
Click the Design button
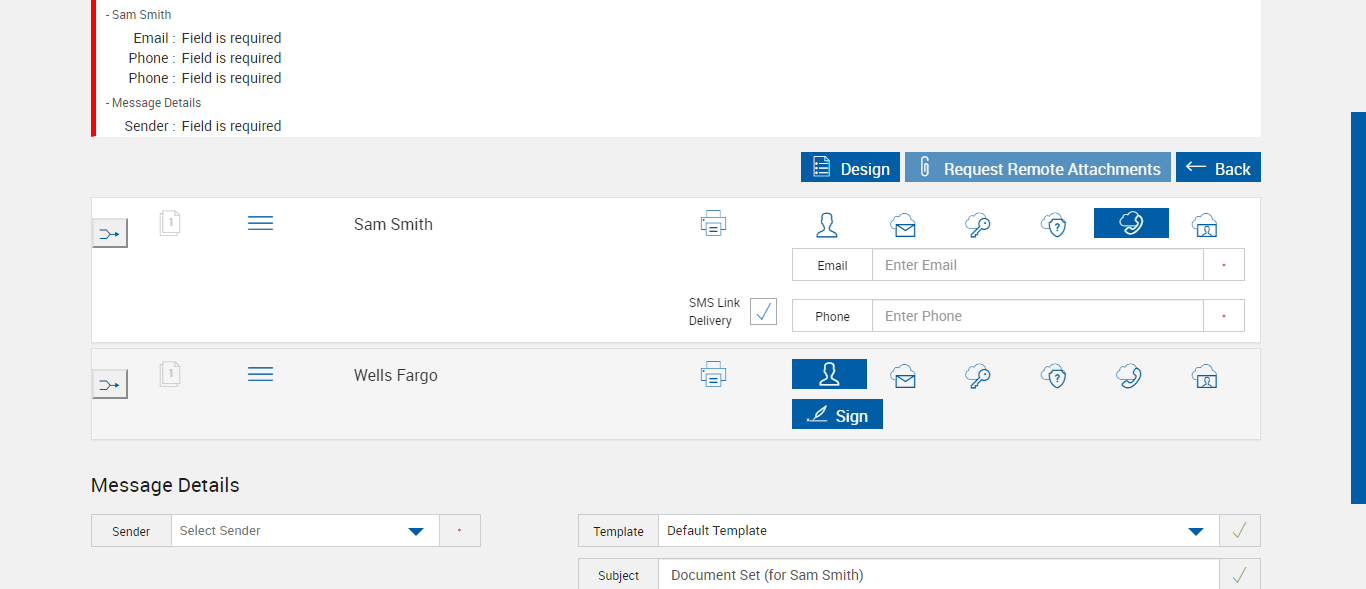[850, 168]
